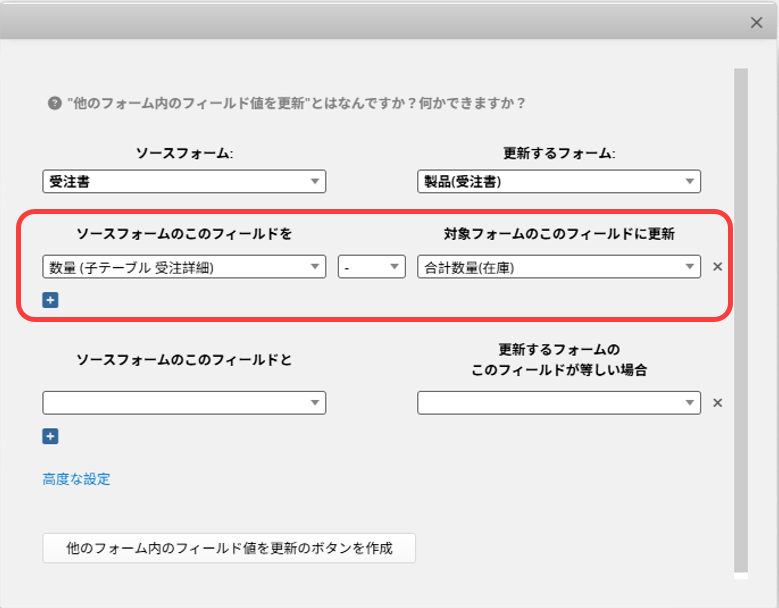Click the question mark help icon
779x608 pixels.
[55, 103]
